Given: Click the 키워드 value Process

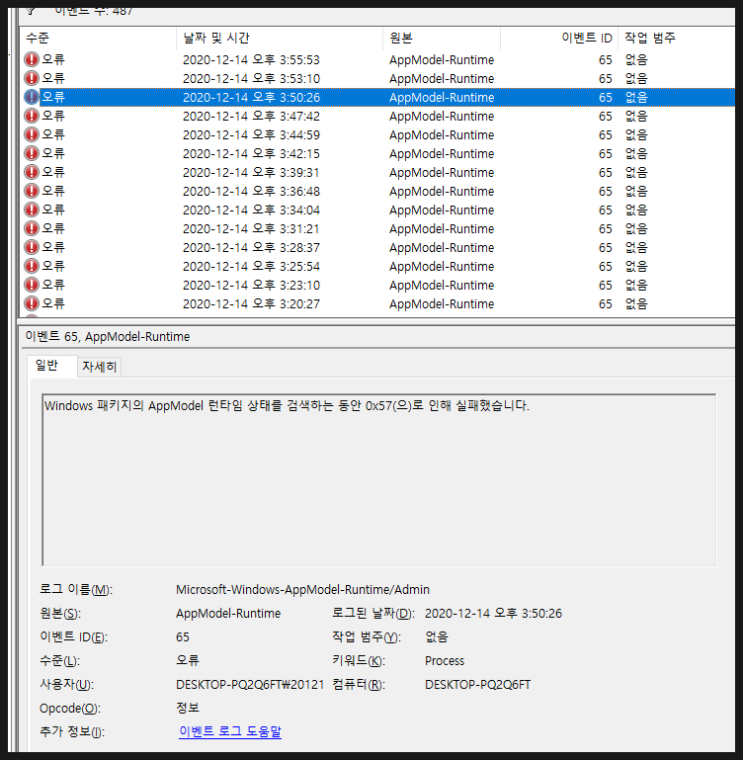Looking at the screenshot, I should click(444, 661).
